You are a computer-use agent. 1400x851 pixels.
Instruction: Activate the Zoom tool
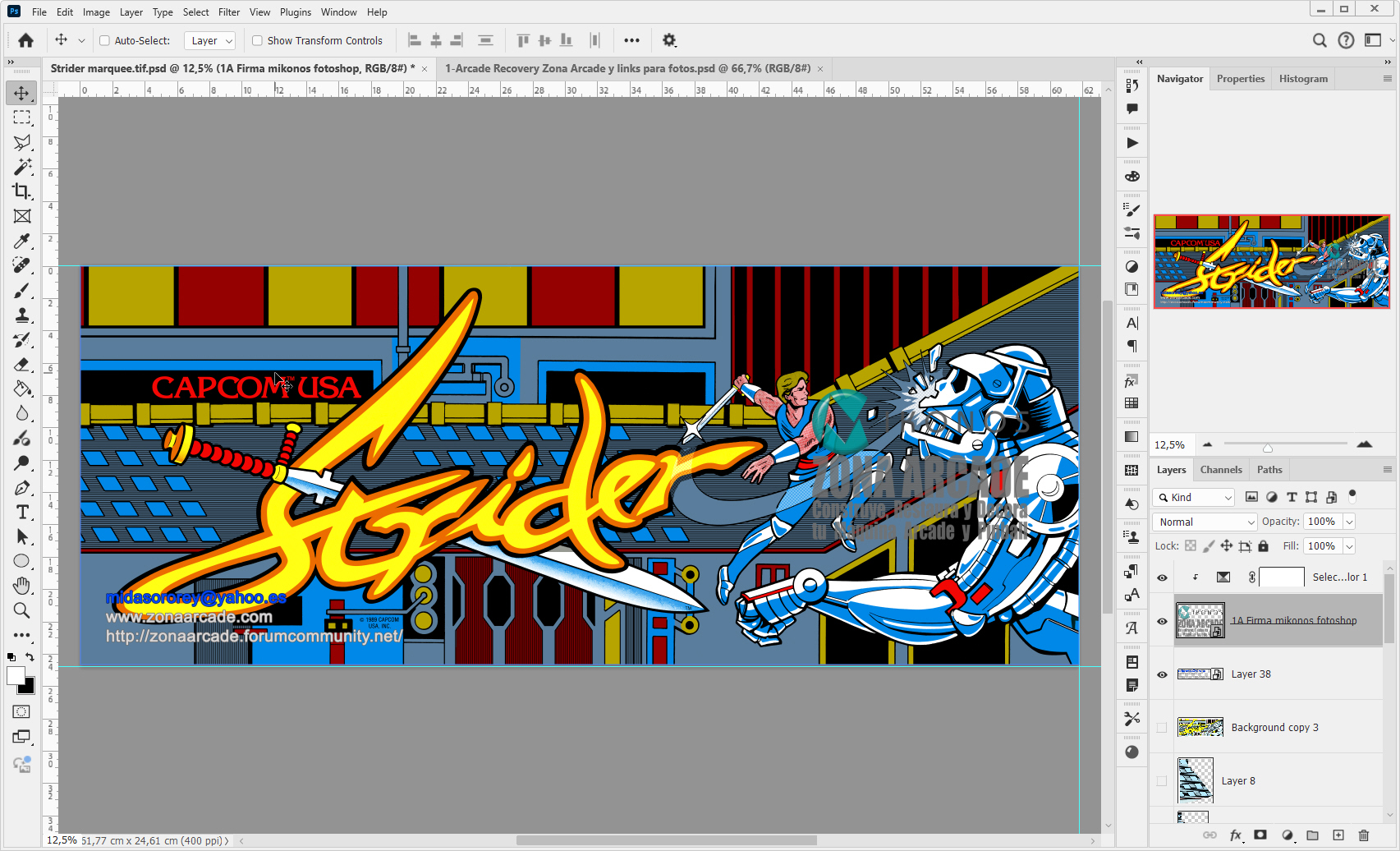22,610
